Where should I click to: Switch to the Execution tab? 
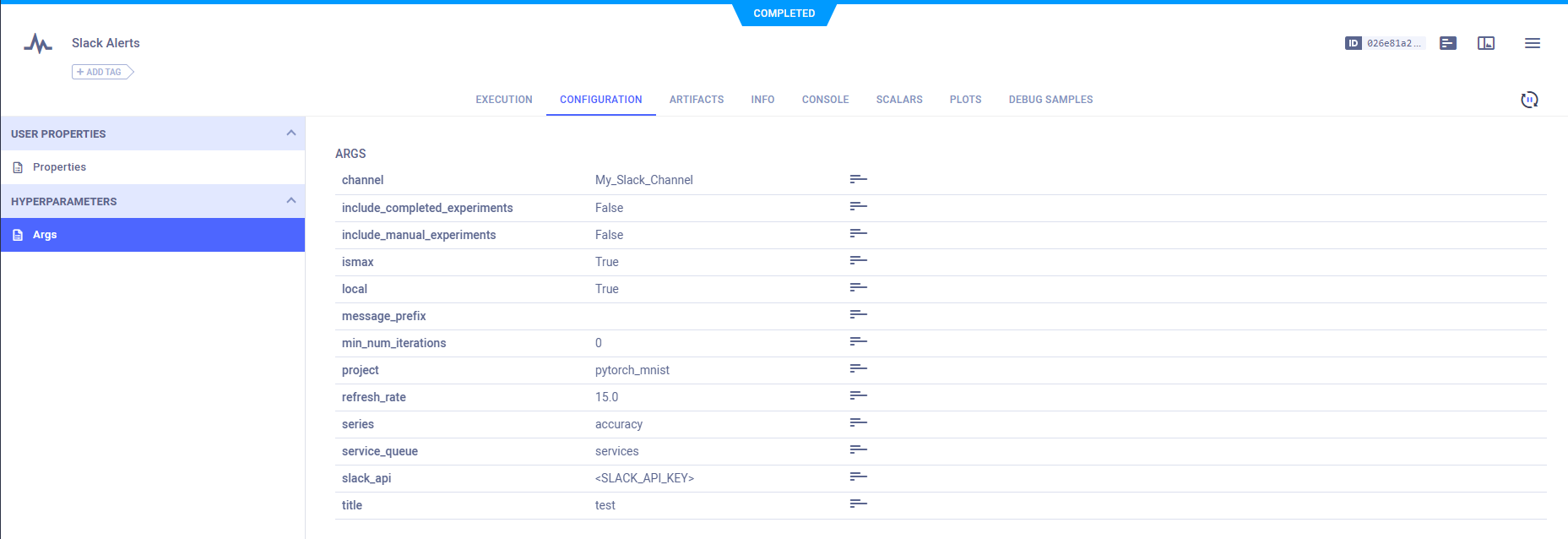503,100
